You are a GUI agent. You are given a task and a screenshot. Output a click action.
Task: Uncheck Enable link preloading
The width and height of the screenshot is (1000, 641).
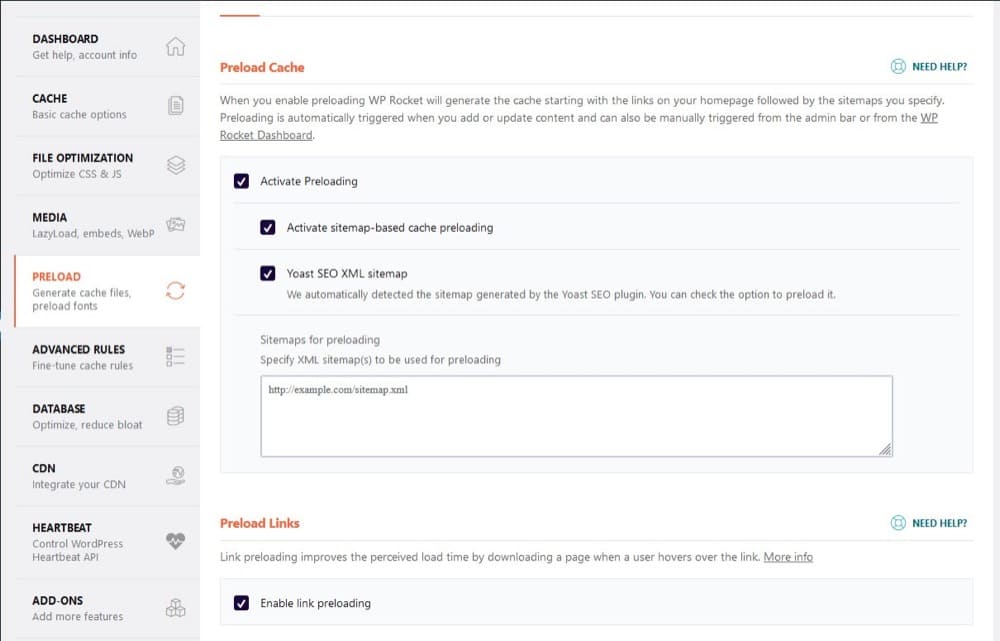[x=241, y=603]
